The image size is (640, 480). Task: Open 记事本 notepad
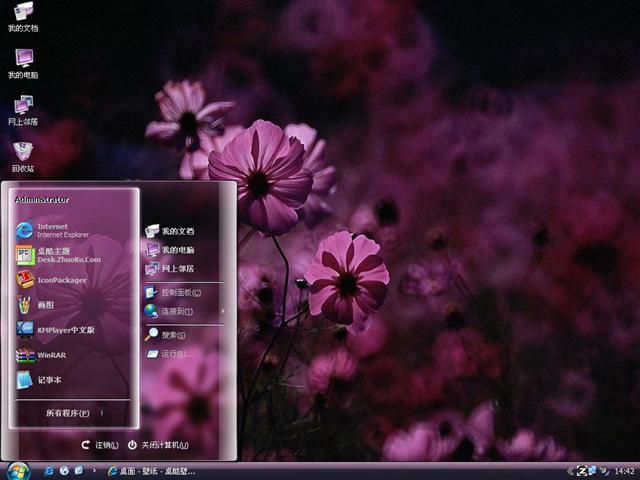(39, 380)
